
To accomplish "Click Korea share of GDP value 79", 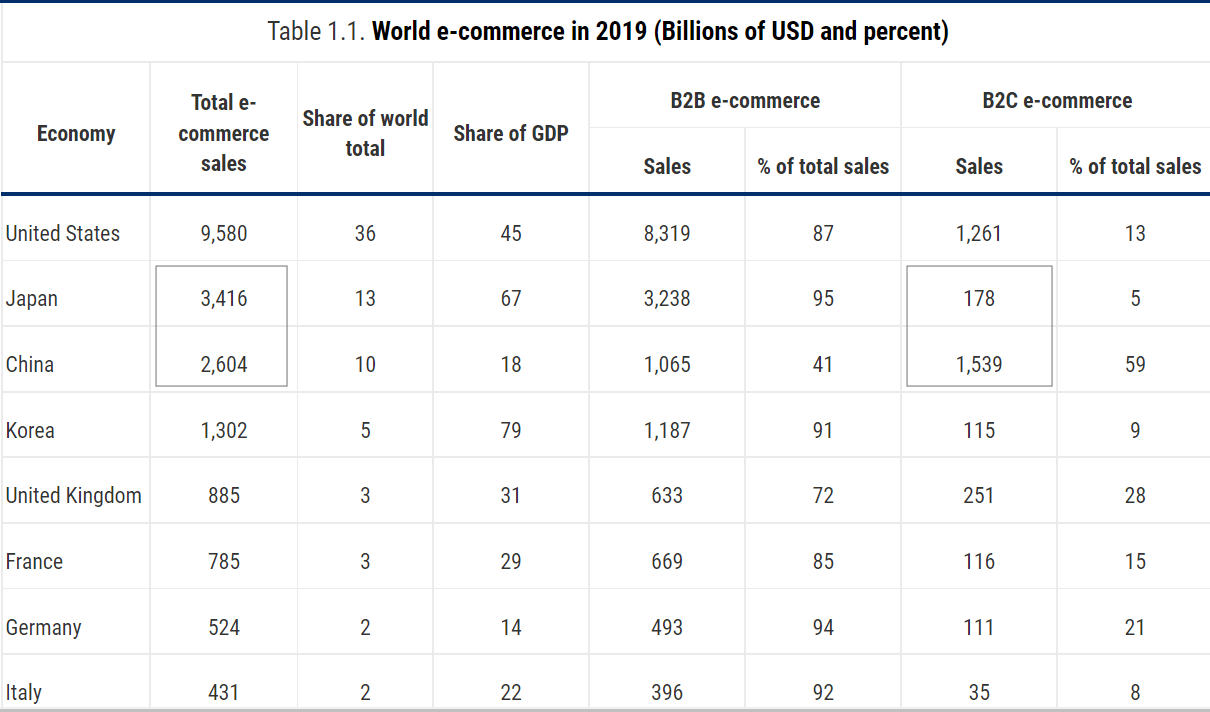I will point(511,431).
